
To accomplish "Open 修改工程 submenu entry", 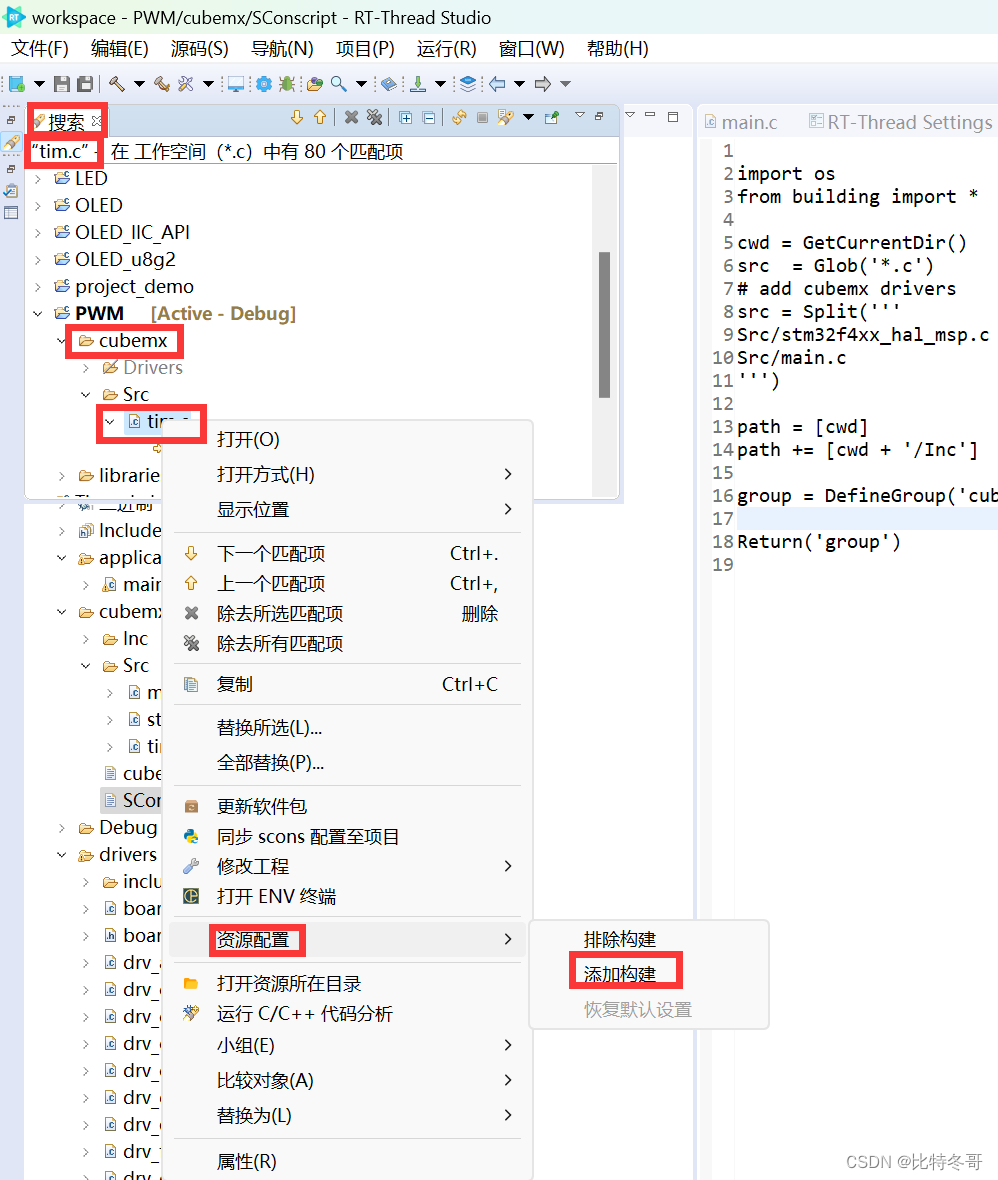I will click(x=348, y=867).
